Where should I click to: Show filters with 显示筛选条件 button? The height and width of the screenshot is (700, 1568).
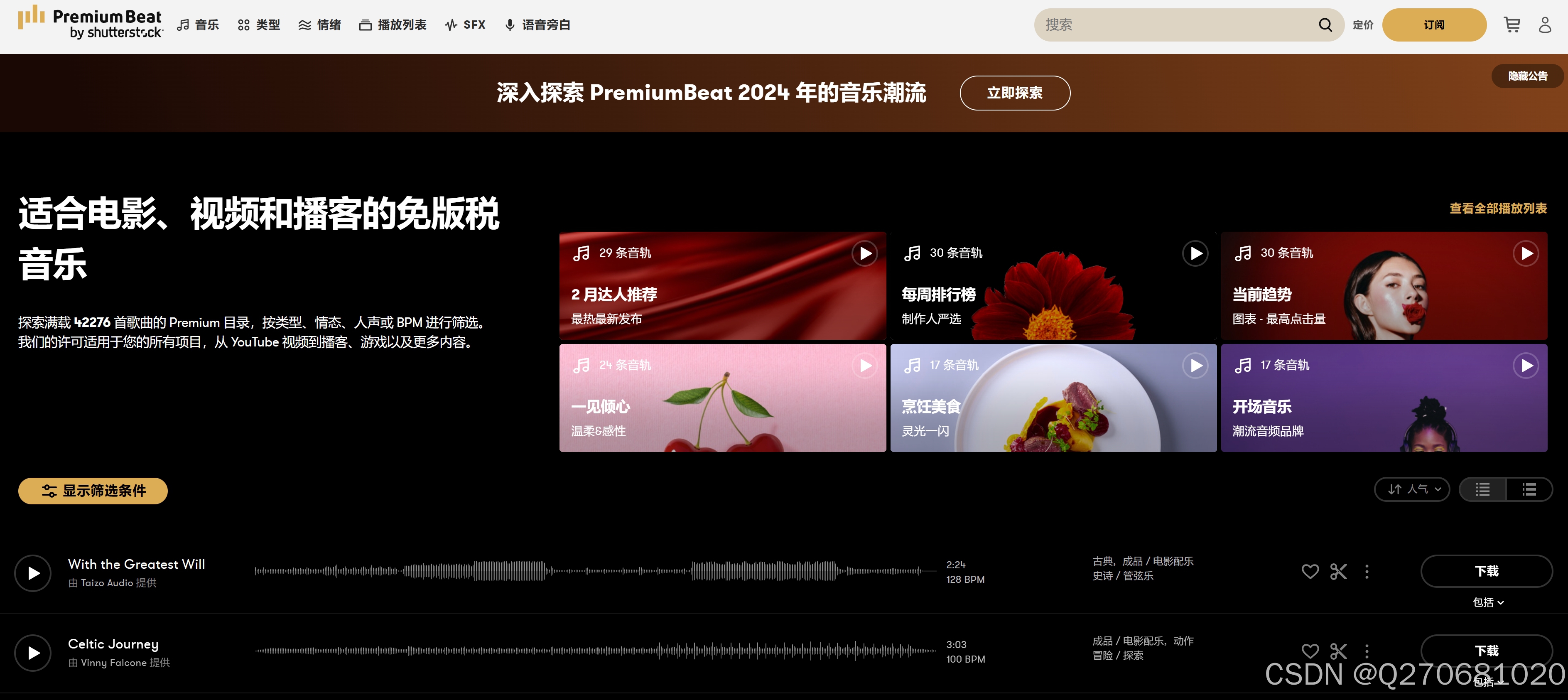coord(93,491)
